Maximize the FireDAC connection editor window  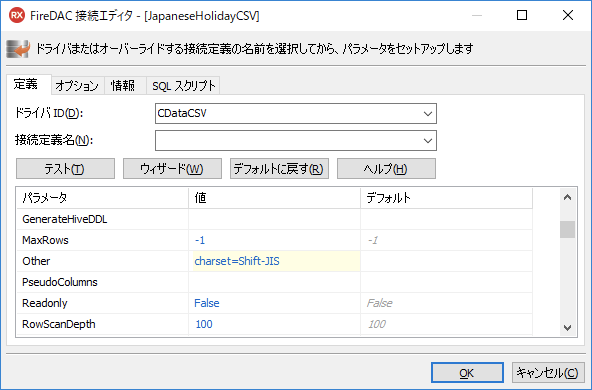click(522, 15)
